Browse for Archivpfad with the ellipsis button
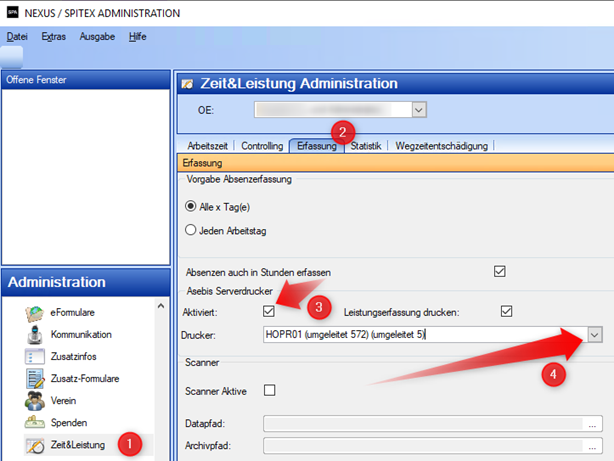The height and width of the screenshot is (461, 614). 592,446
